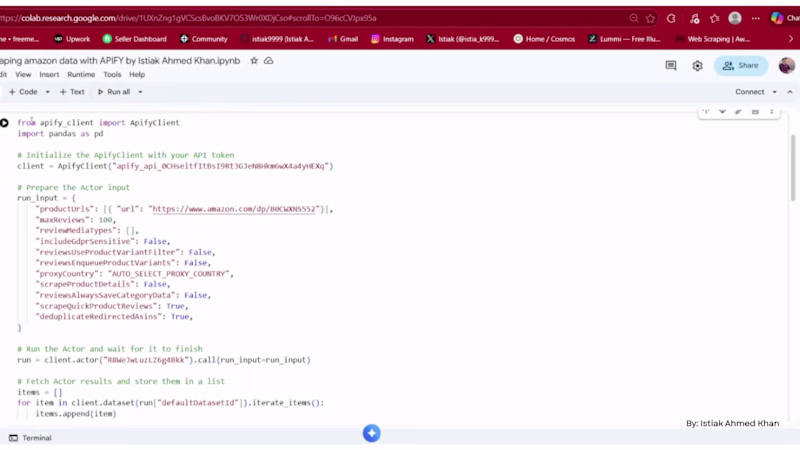The image size is (800, 450).
Task: Click Run all button
Action: tap(114, 92)
